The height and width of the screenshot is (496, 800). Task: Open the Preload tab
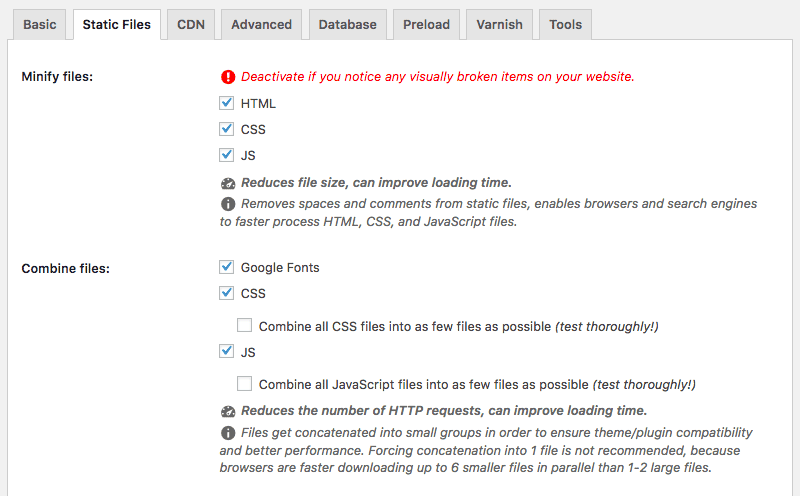coord(426,24)
